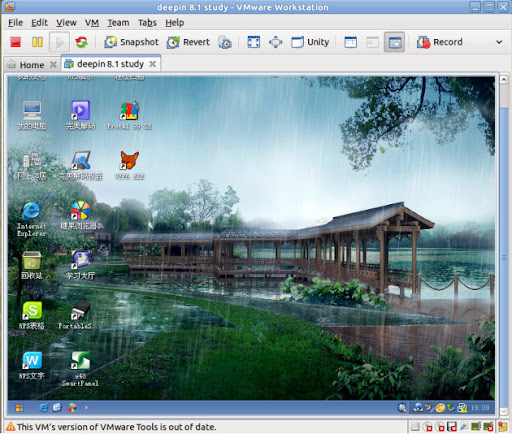
Task: Expand the toolbar overflow chevron
Action: pyautogui.click(x=499, y=42)
